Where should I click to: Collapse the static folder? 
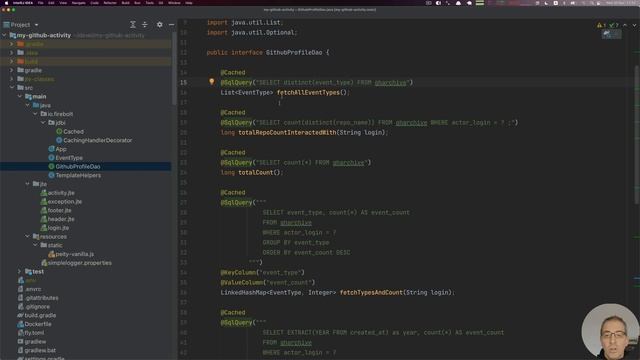point(36,245)
